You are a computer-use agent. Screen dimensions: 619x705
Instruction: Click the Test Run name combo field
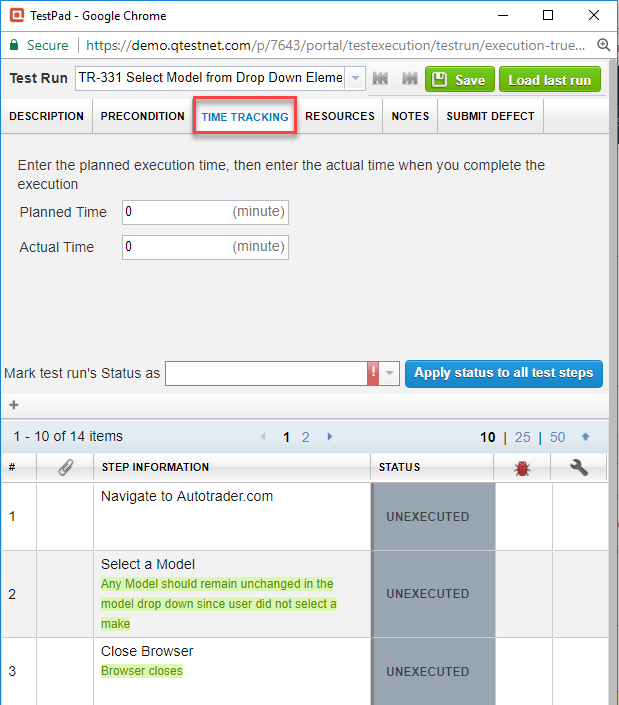[209, 78]
